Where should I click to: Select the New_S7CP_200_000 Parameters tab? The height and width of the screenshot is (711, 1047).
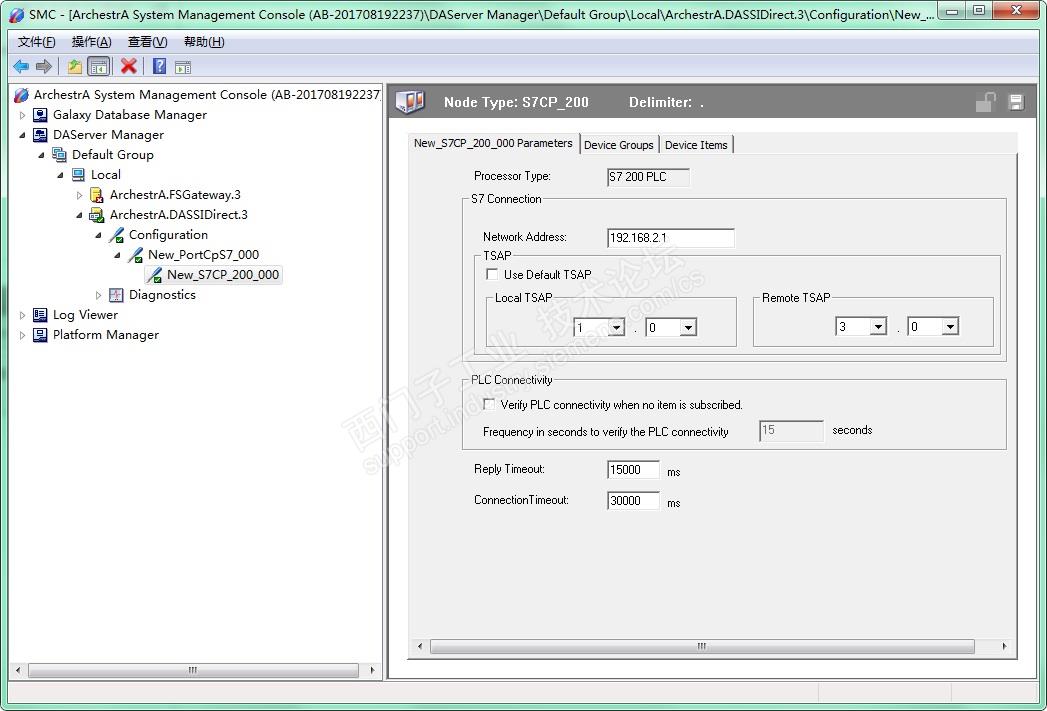pos(493,143)
